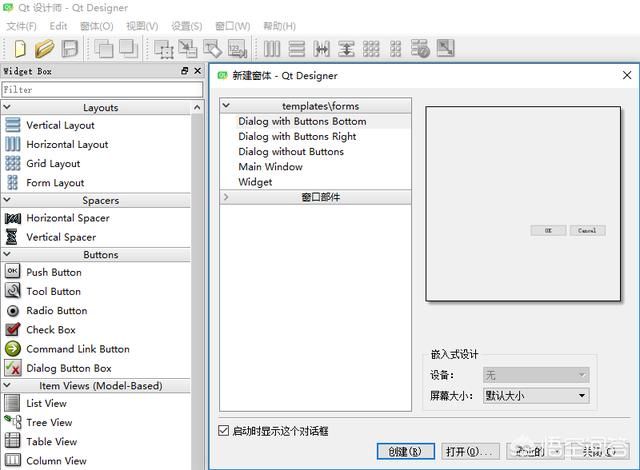Select Check Box widget in Widget Box
The image size is (640, 470).
tap(50, 330)
